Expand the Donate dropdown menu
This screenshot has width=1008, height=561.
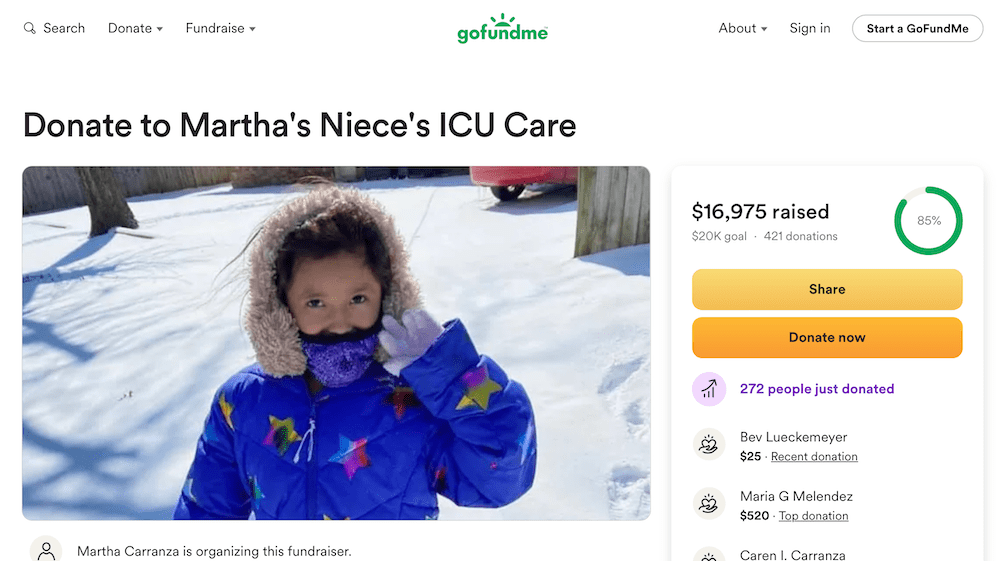click(x=135, y=29)
